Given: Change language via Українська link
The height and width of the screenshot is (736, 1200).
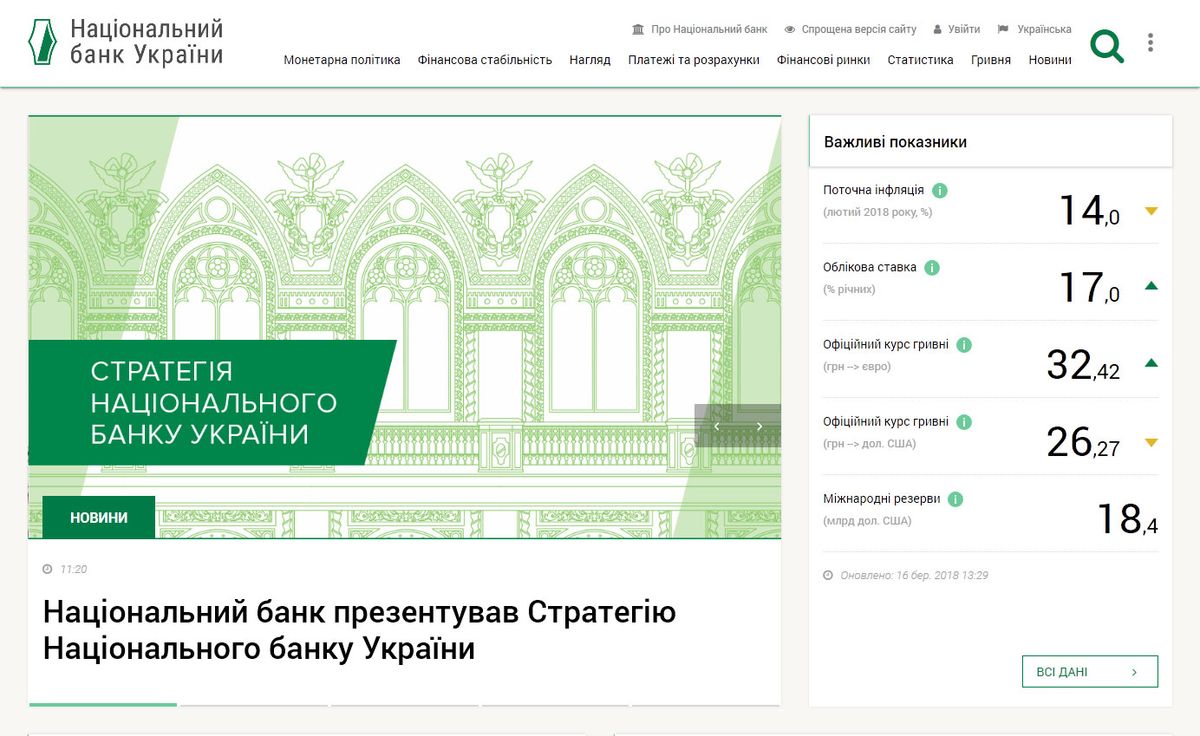Looking at the screenshot, I should (1044, 30).
